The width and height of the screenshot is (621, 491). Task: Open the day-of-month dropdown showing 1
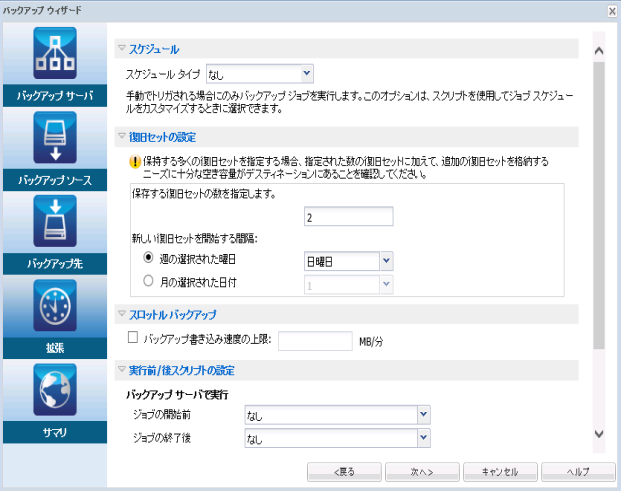click(349, 285)
